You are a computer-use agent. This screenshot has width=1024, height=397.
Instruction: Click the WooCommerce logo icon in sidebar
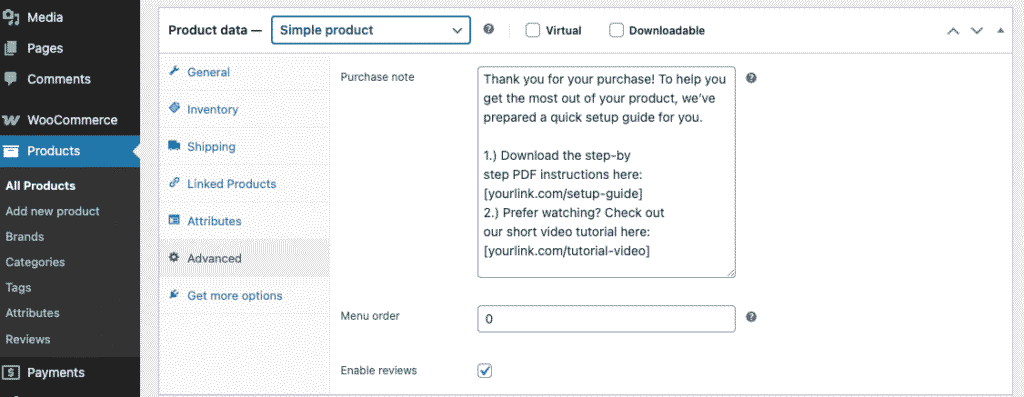[x=11, y=120]
